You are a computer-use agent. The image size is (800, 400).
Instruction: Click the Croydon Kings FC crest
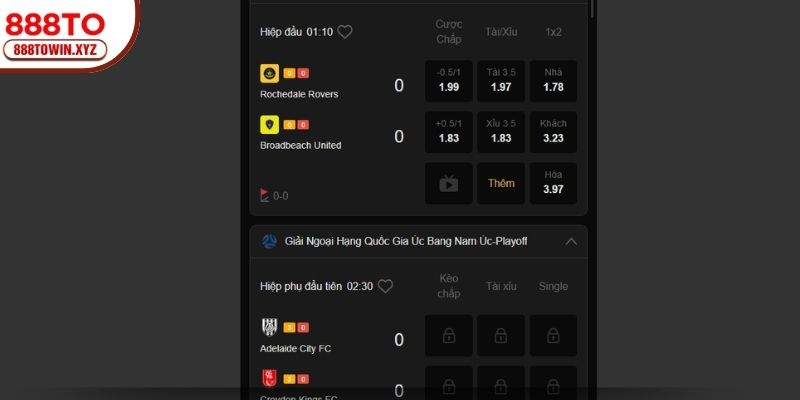click(269, 379)
